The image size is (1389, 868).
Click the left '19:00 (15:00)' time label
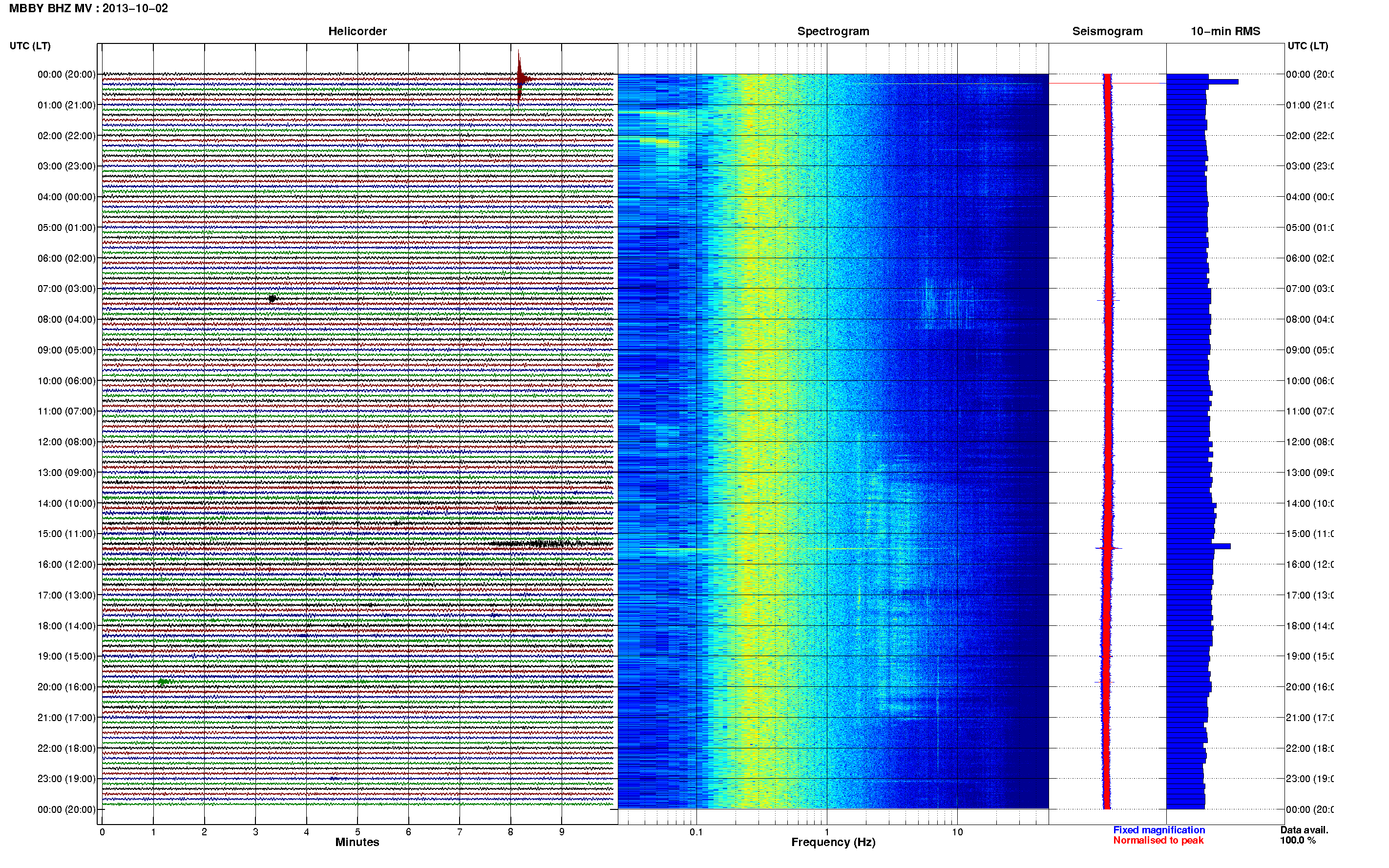click(x=66, y=656)
